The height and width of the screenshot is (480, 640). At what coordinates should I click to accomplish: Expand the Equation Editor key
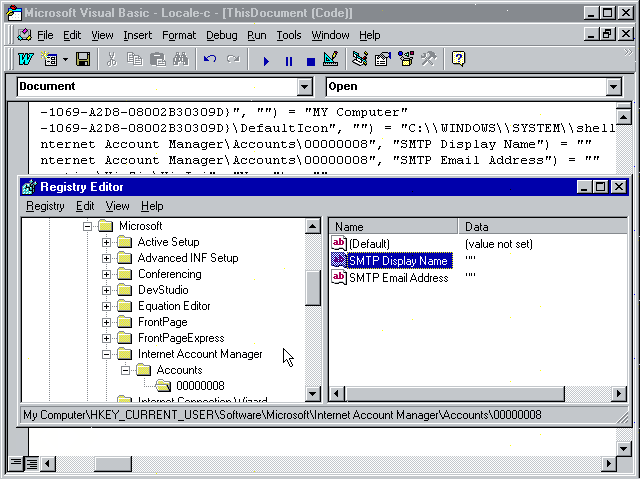[106, 306]
